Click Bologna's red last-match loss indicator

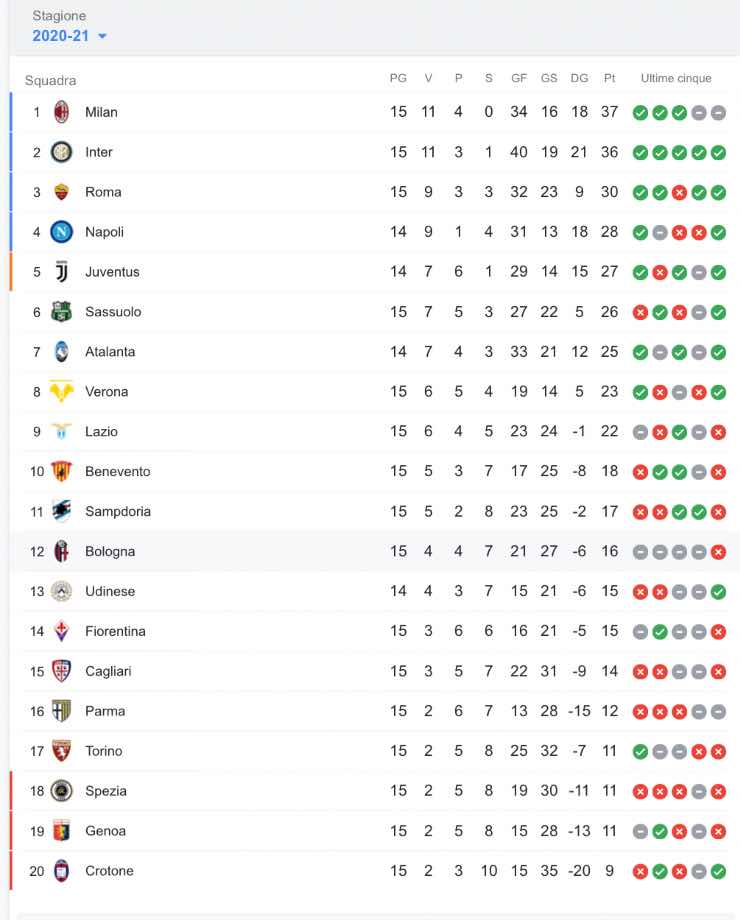click(x=718, y=552)
